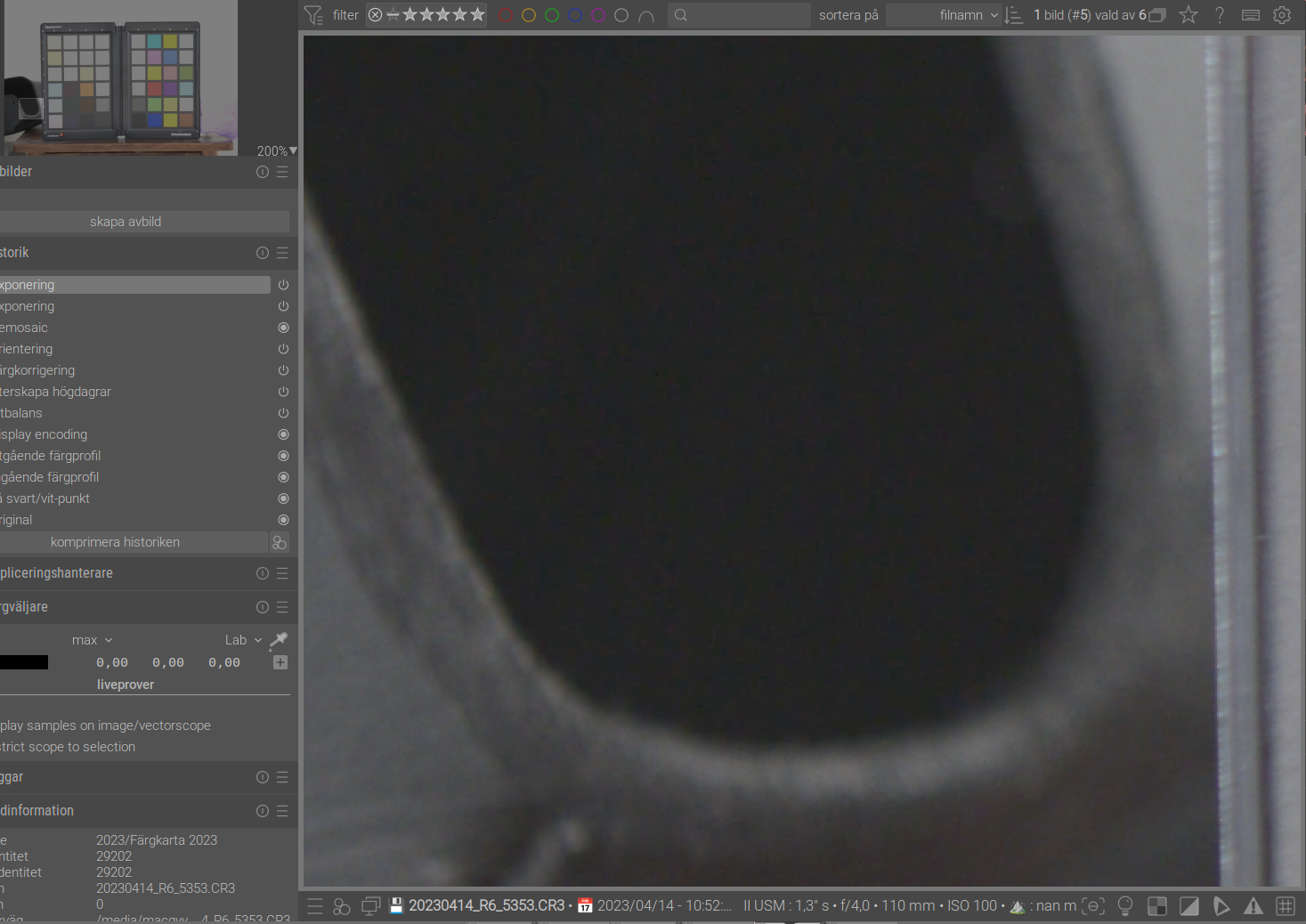Open the Lab color model dropdown
This screenshot has height=924, width=1306.
click(243, 640)
